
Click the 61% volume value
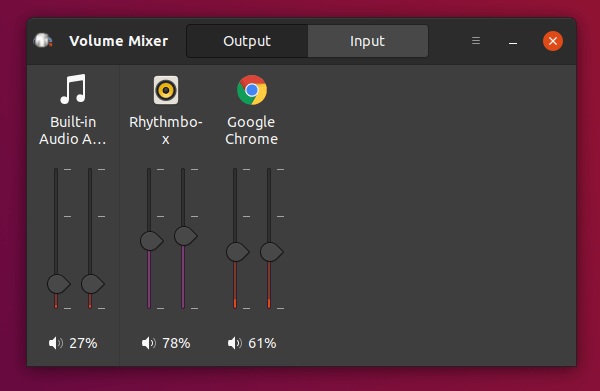pyautogui.click(x=262, y=343)
